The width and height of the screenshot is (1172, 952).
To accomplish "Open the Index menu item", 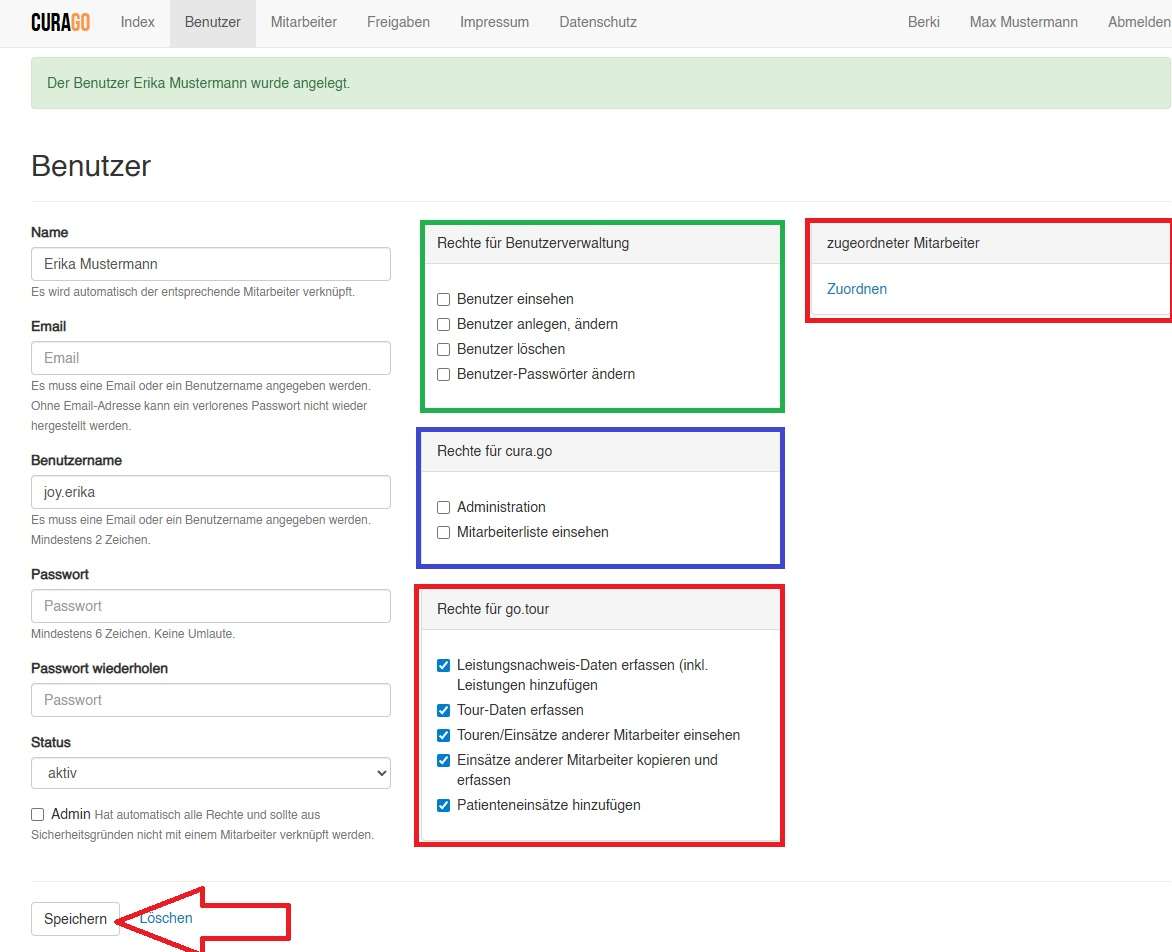I will (x=137, y=22).
